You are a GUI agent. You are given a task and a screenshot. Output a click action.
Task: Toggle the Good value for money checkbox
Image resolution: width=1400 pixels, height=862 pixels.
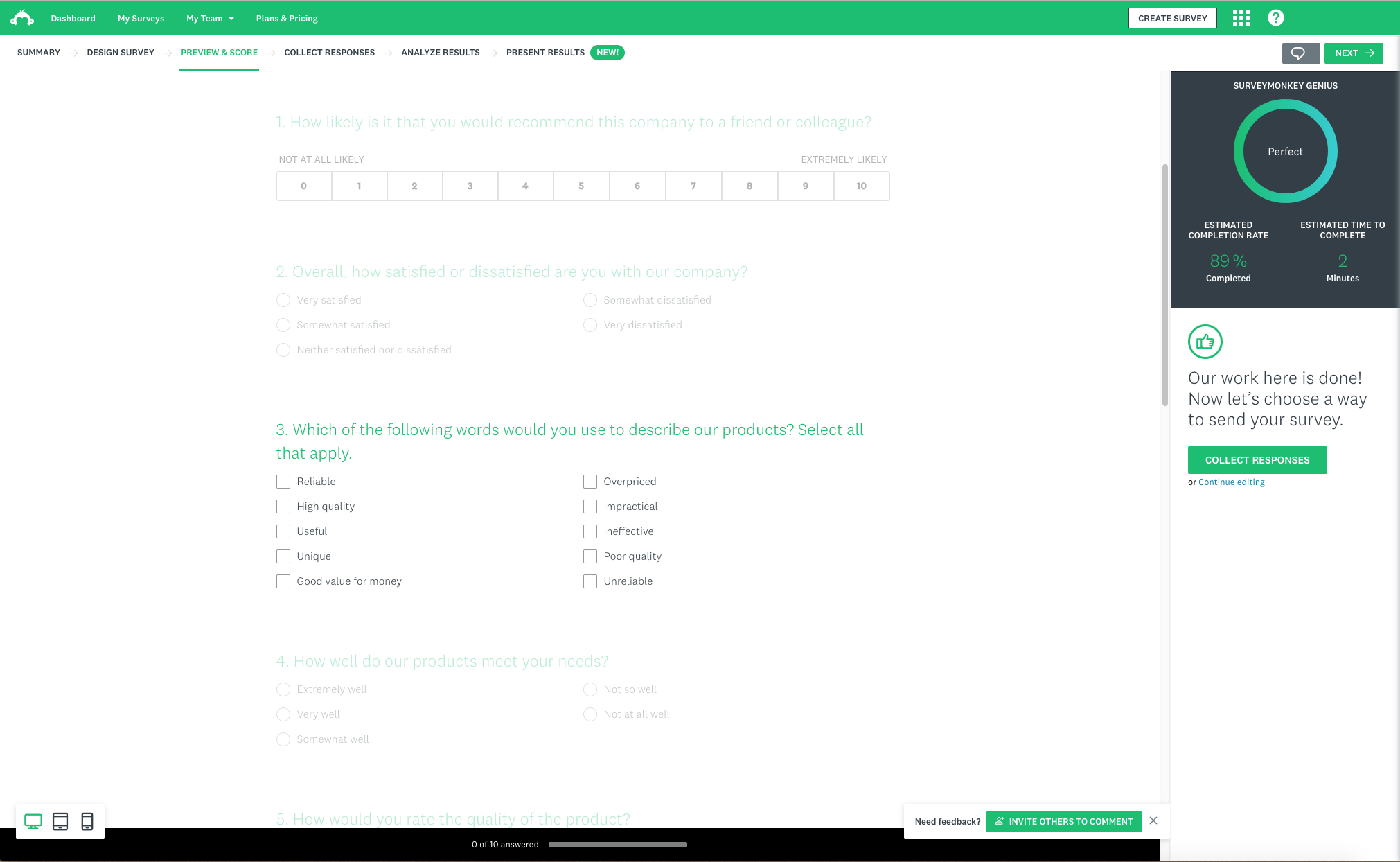click(x=283, y=581)
